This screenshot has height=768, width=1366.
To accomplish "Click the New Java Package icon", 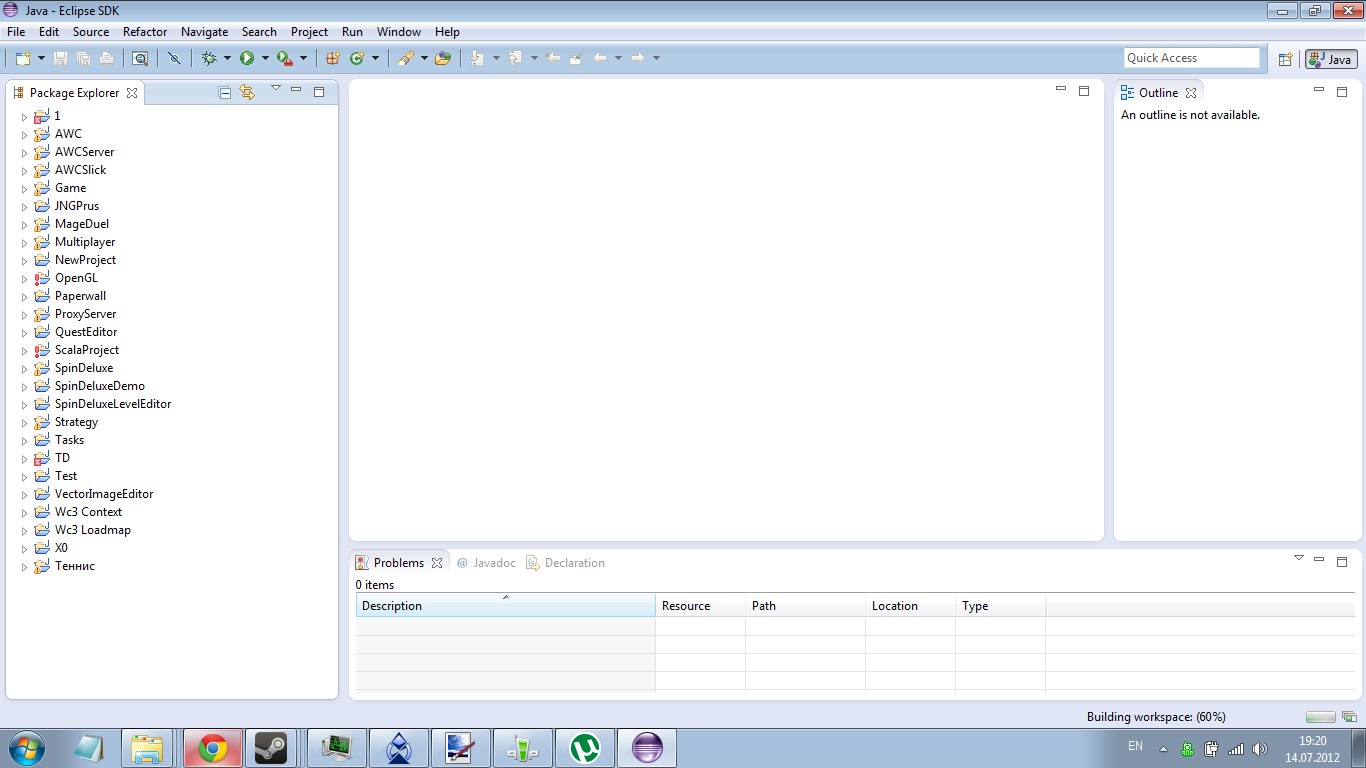I will click(x=333, y=58).
